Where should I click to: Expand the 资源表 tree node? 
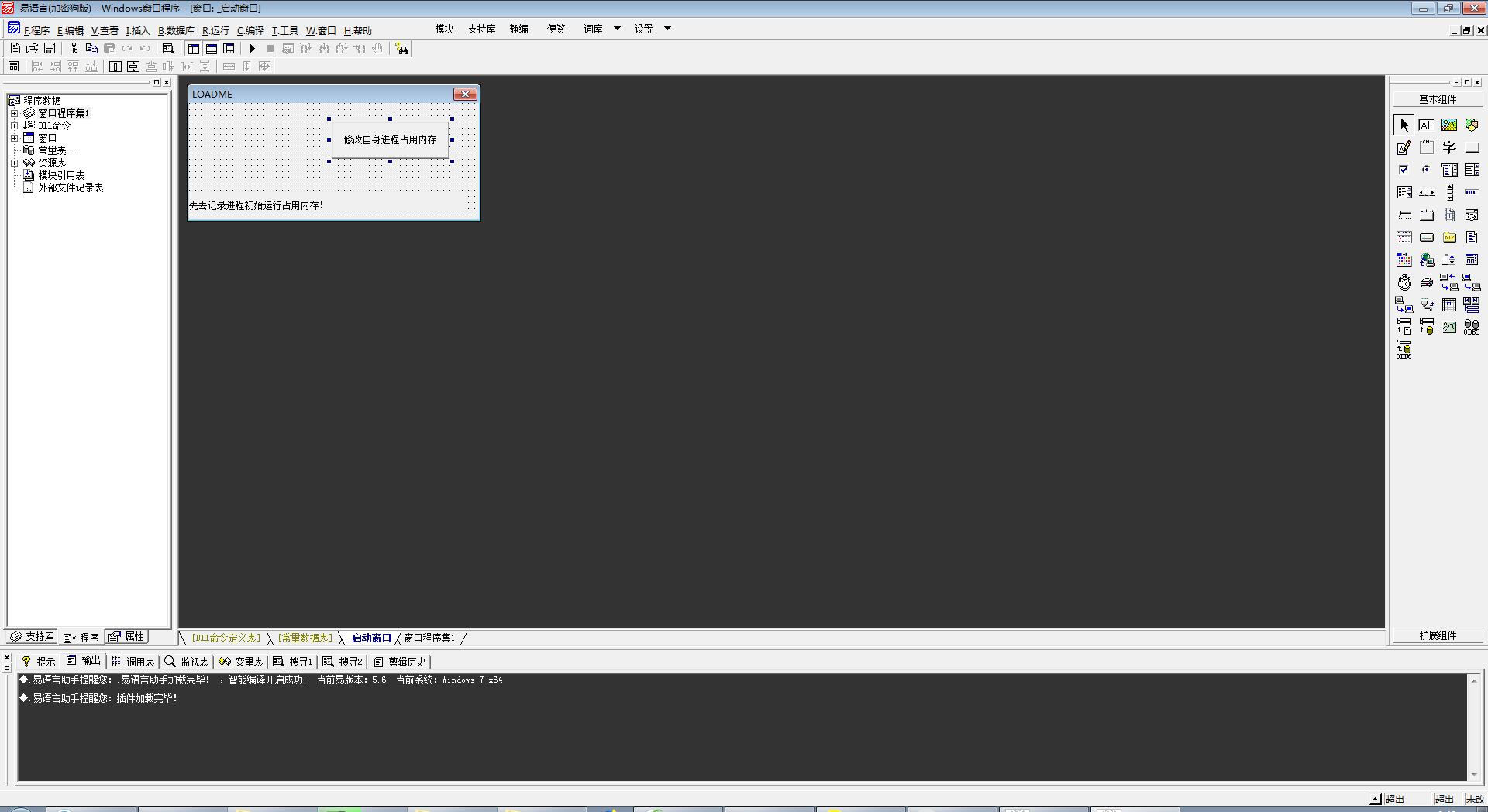point(14,163)
